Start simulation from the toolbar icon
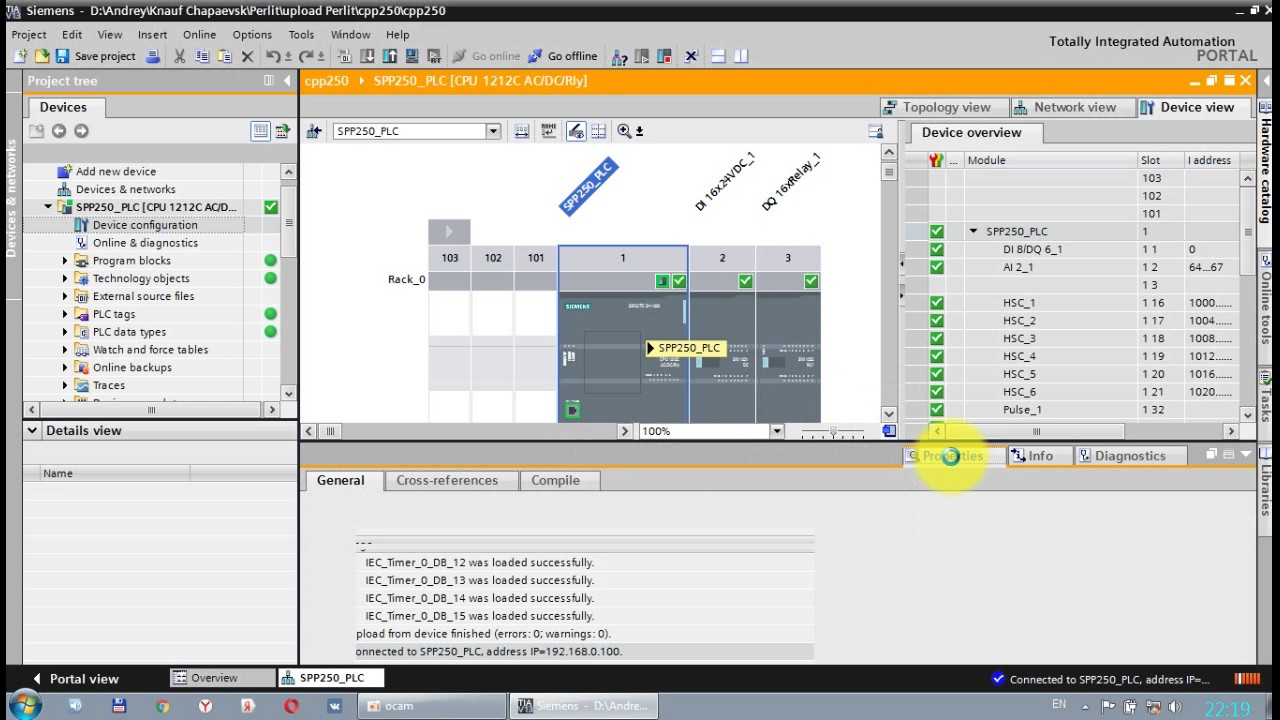 coord(411,57)
